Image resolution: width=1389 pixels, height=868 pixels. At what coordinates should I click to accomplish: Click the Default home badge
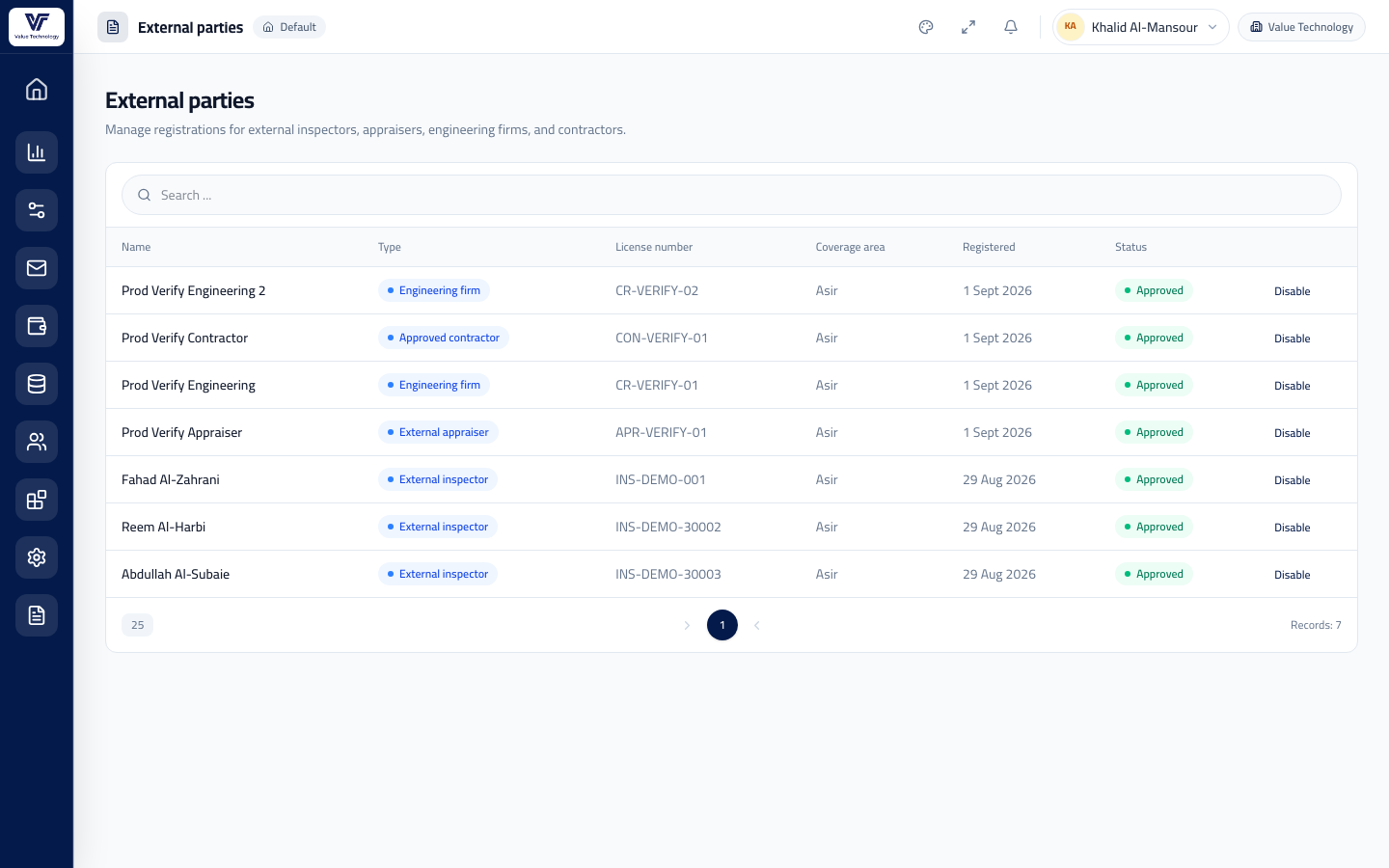click(x=289, y=27)
